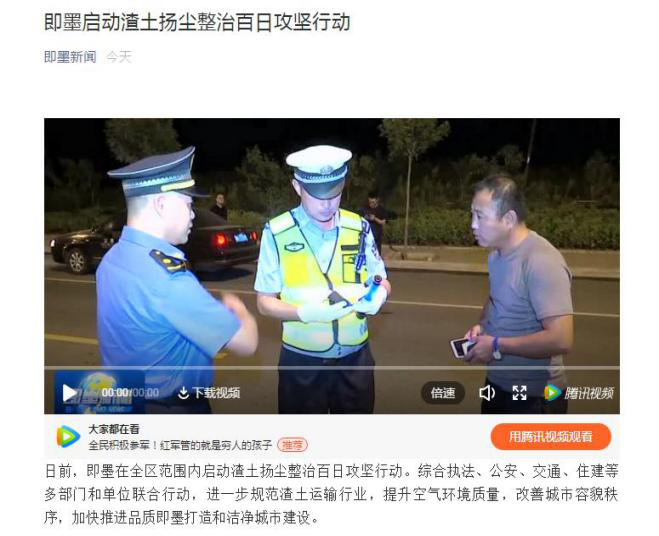This screenshot has width=659, height=536.
Task: Open the recommended video 全民积极参军 link
Action: 180,445
